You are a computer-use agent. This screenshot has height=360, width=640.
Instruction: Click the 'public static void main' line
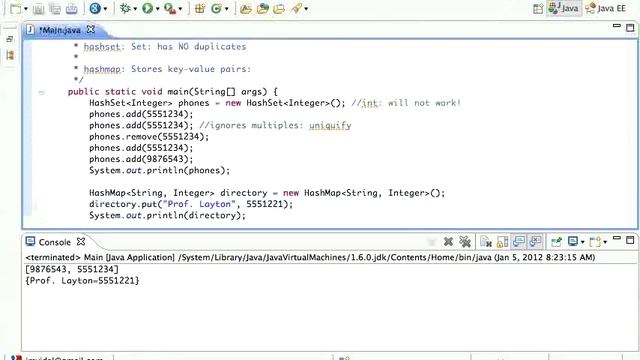pos(173,92)
